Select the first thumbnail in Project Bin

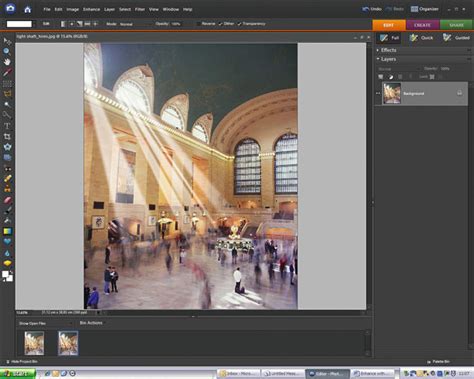[34, 343]
